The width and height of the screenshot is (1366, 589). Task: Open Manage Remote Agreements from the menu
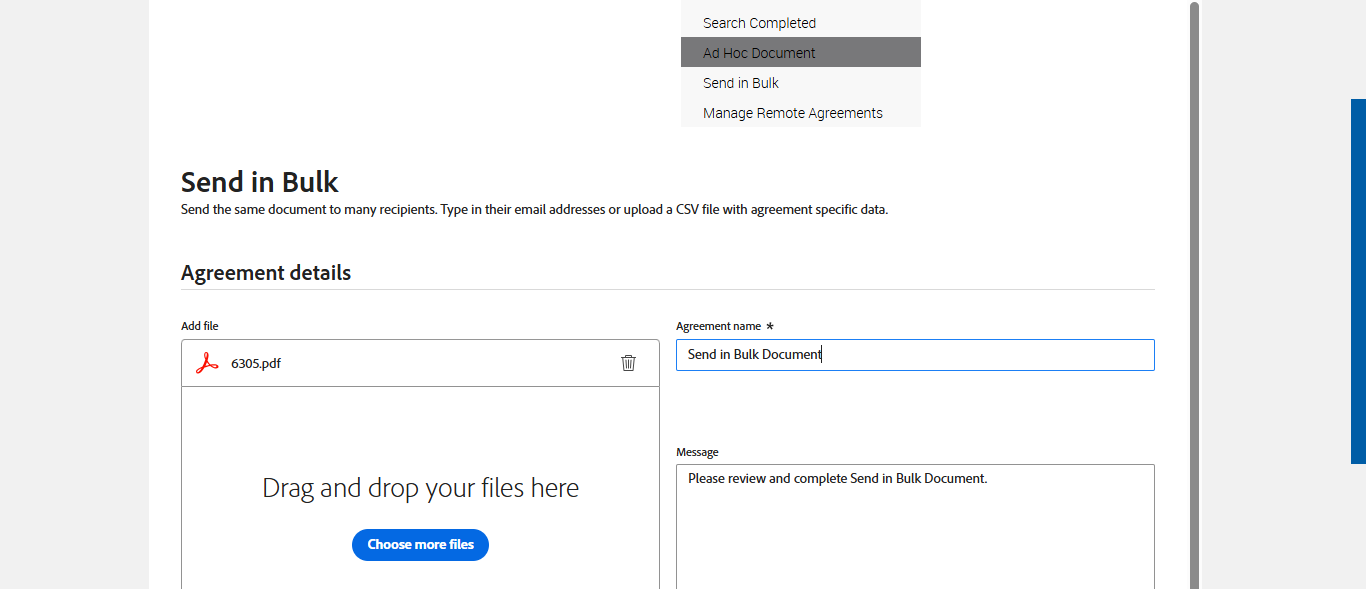(793, 113)
